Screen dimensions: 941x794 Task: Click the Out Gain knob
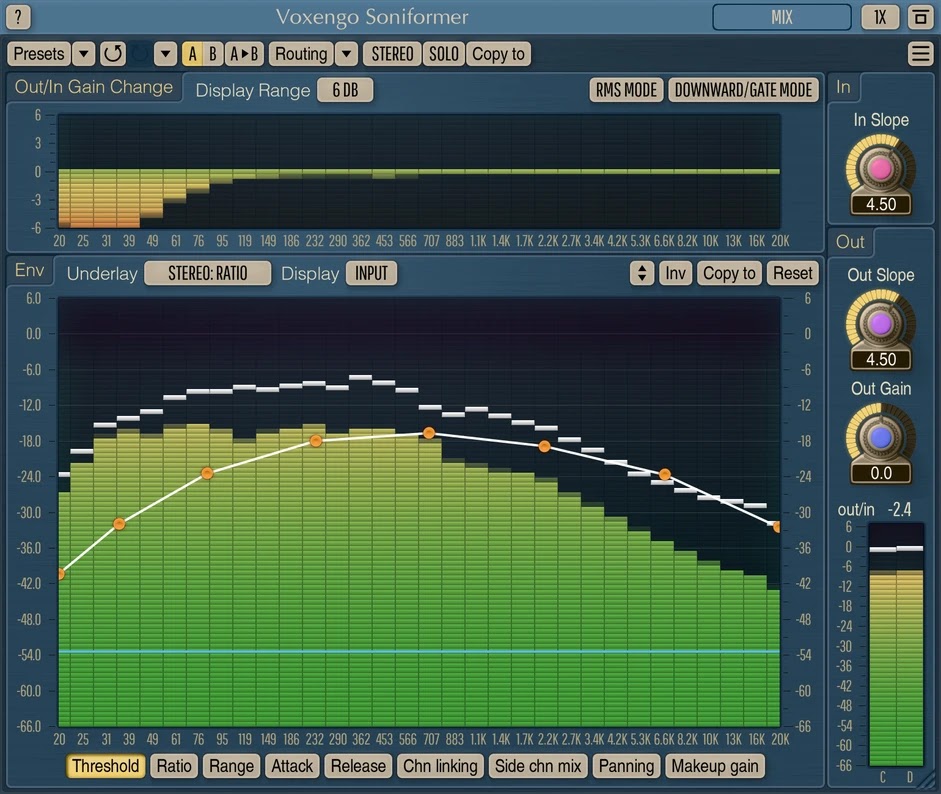pyautogui.click(x=880, y=438)
